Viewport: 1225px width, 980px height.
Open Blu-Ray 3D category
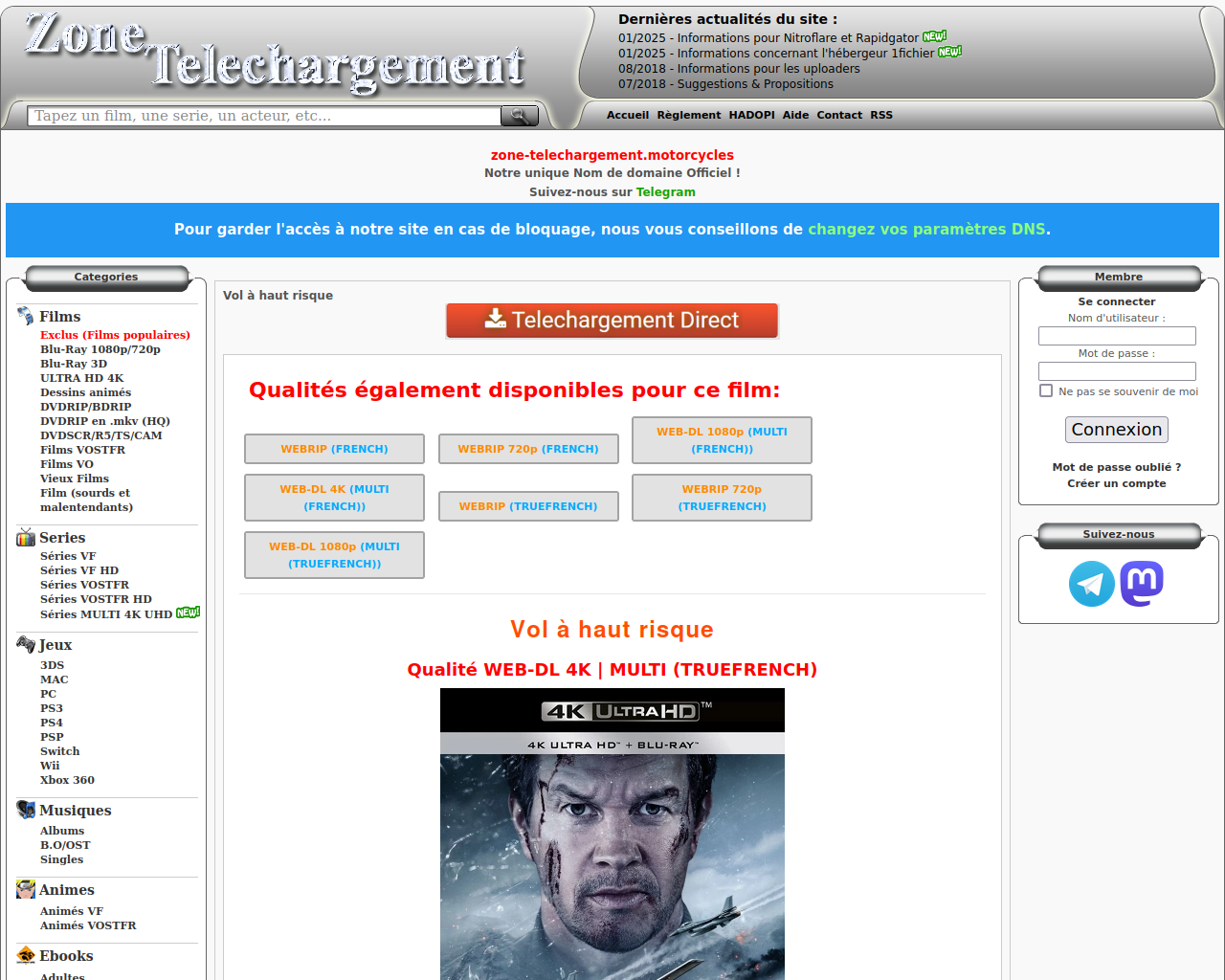[74, 364]
